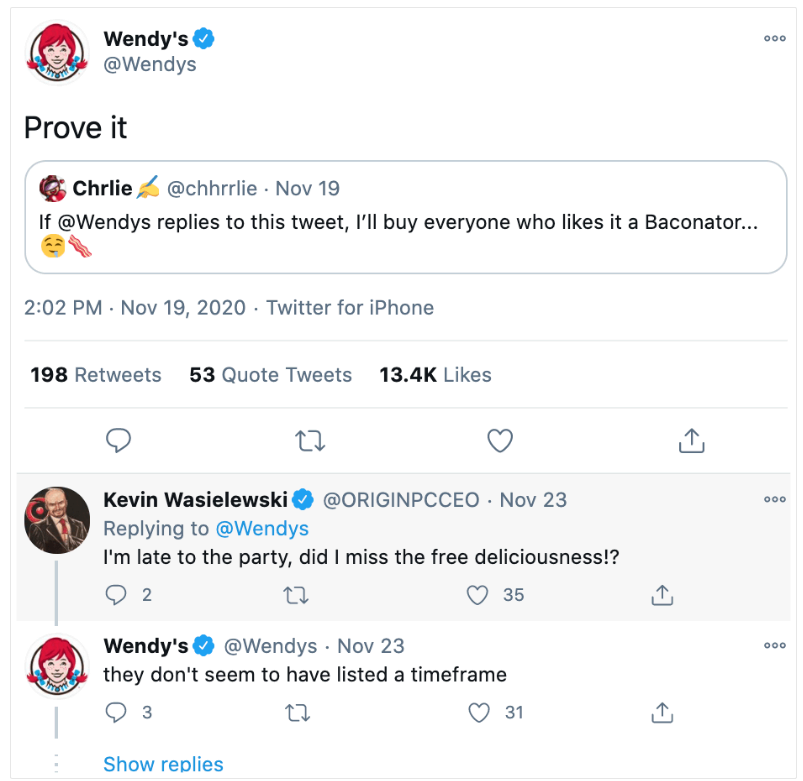Screen dimensions: 803x781
Task: Open more options on Wendy's reply
Action: coord(774,645)
